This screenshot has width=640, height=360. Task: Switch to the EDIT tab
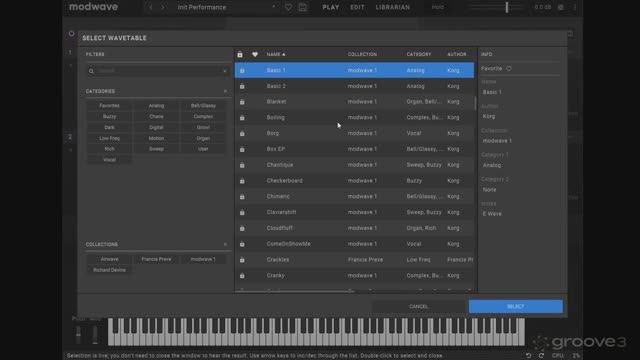358,7
